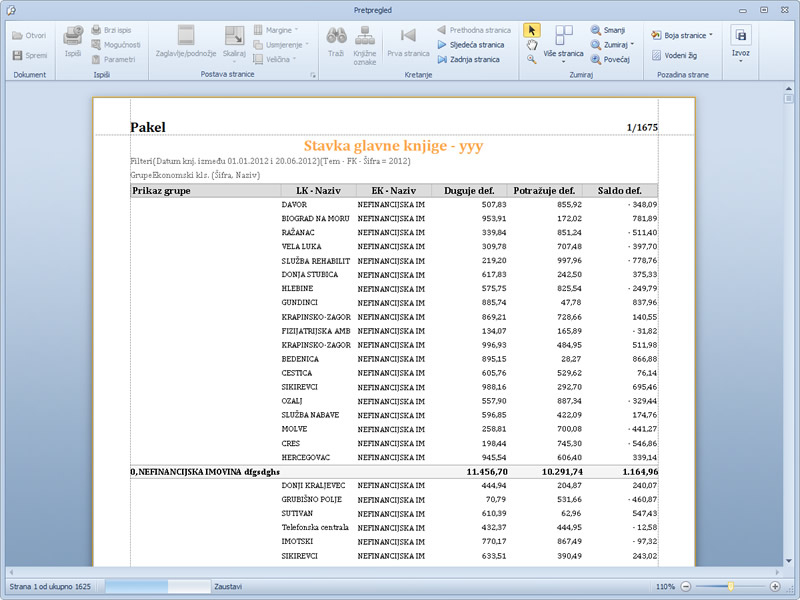Click the horizontal scrollbar left arrow
Viewport: 800px width, 600px height.
pyautogui.click(x=11, y=572)
